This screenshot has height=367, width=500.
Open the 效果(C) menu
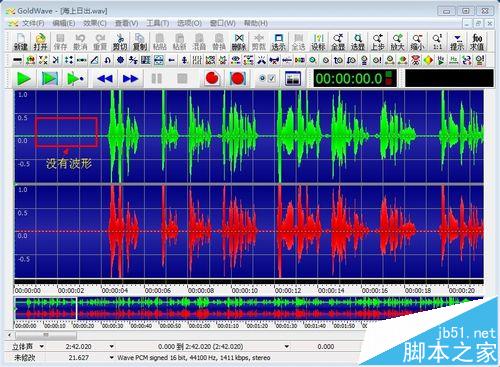point(95,23)
